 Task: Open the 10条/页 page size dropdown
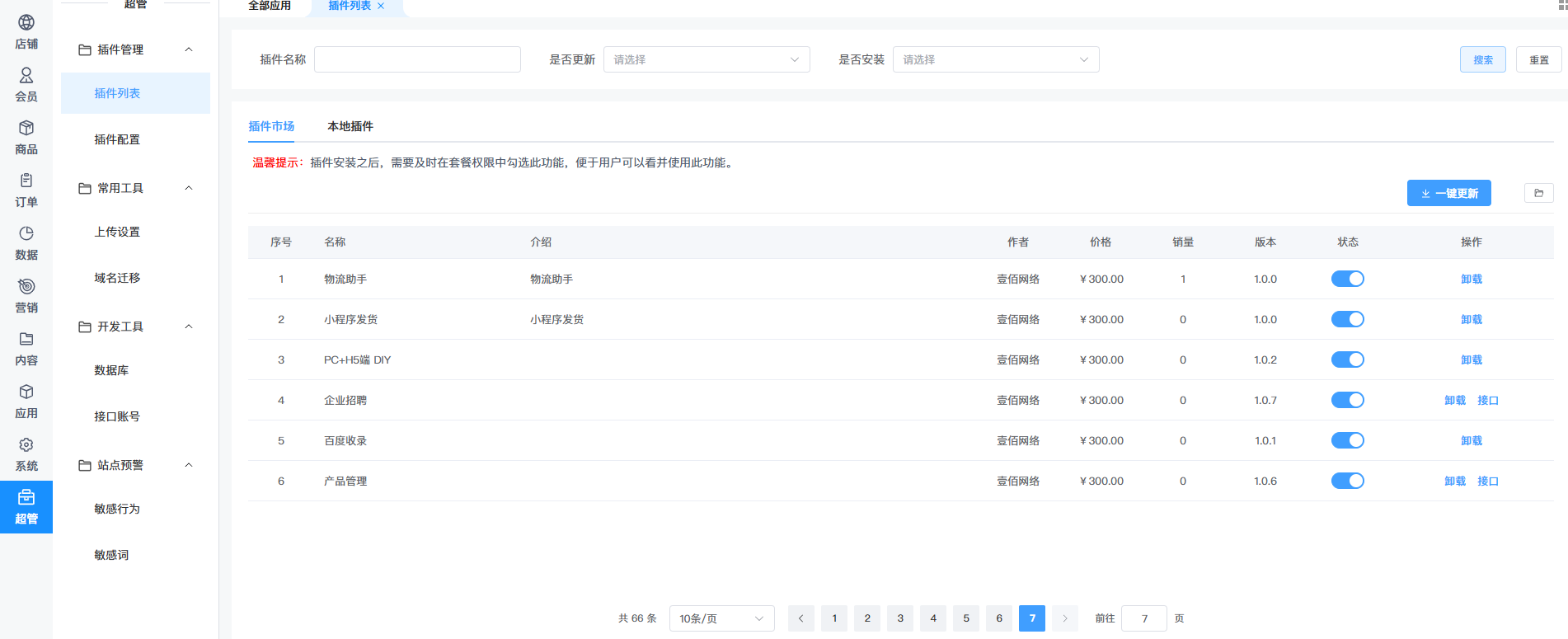[x=722, y=618]
